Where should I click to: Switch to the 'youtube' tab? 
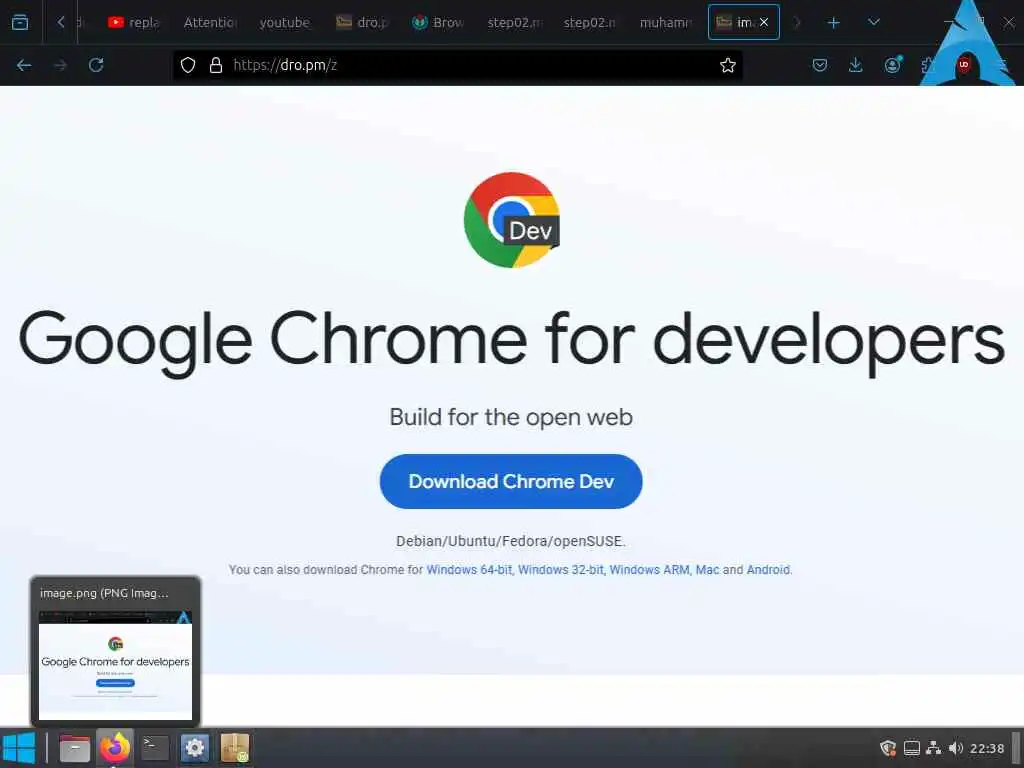pos(285,23)
